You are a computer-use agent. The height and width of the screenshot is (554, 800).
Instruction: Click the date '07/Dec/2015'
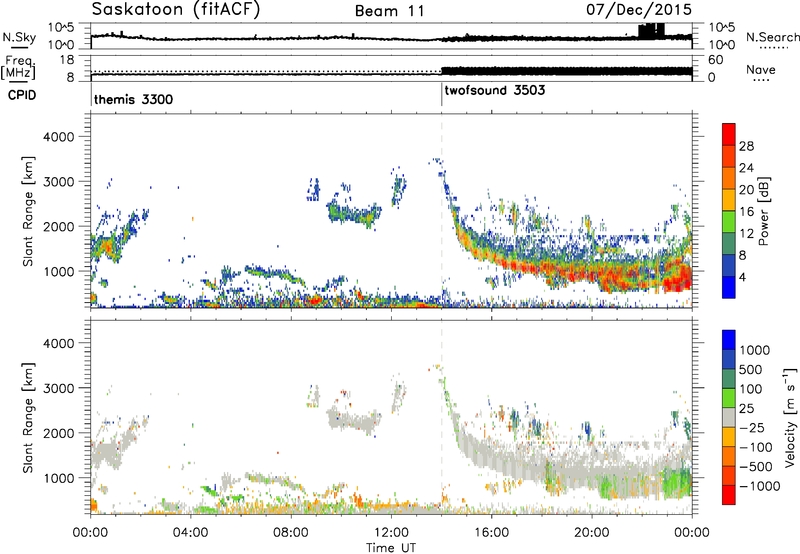pyautogui.click(x=639, y=10)
